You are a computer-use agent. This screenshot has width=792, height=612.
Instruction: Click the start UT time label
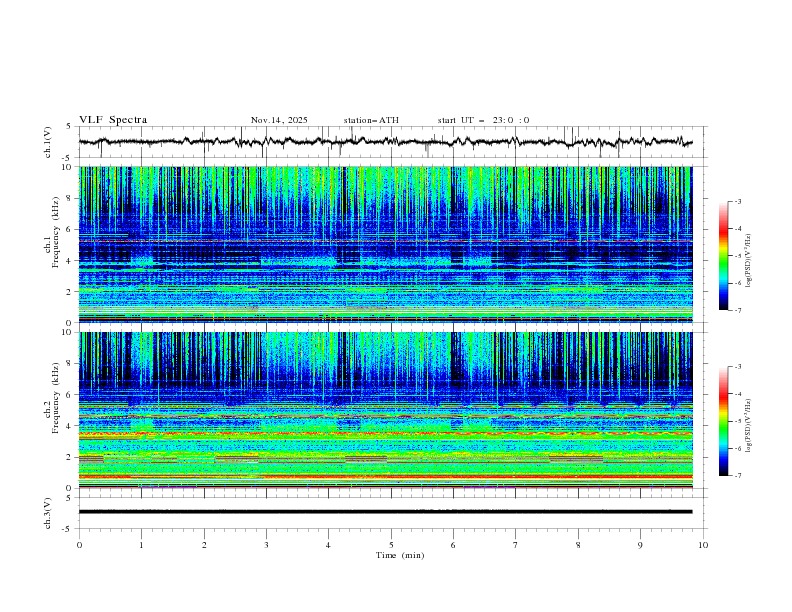[x=483, y=120]
